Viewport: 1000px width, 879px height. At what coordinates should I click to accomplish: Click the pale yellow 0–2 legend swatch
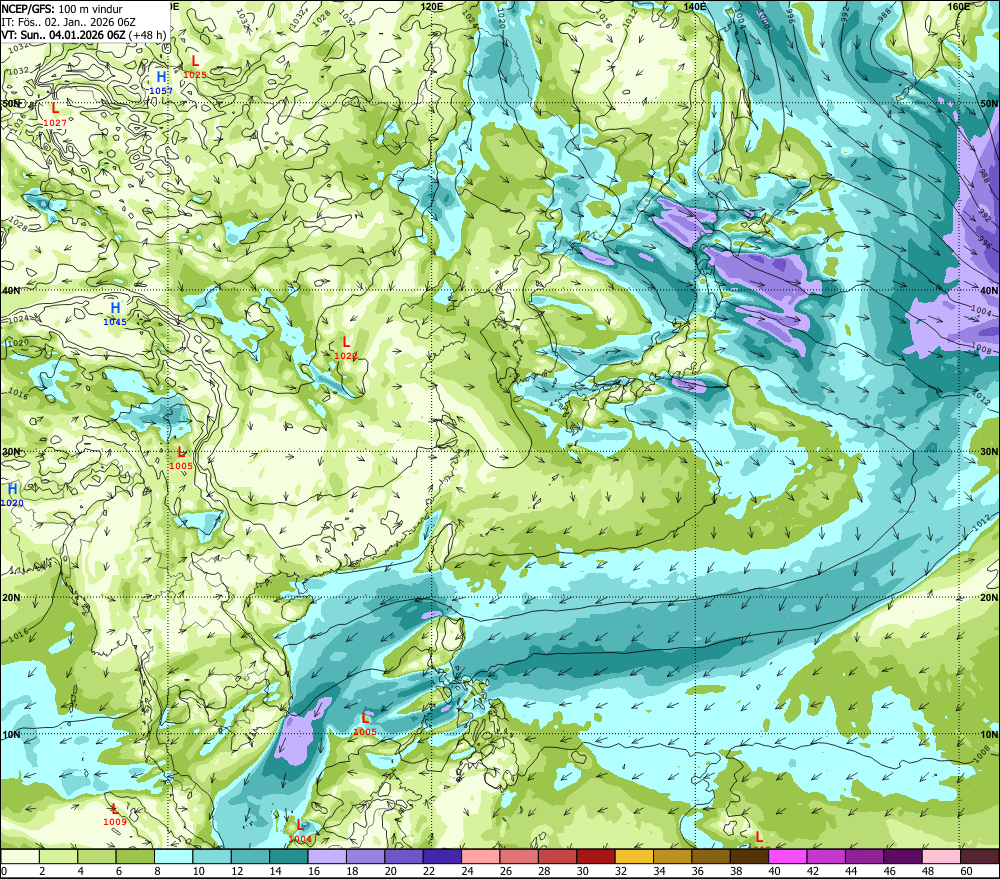pyautogui.click(x=20, y=856)
